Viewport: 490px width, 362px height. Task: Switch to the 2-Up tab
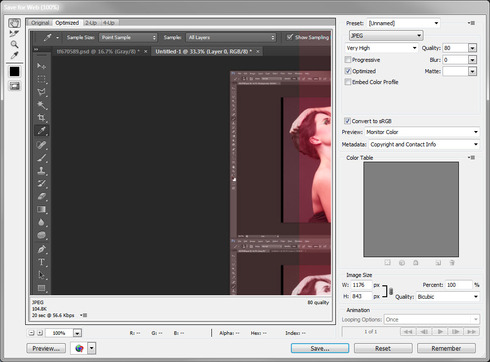[x=91, y=23]
